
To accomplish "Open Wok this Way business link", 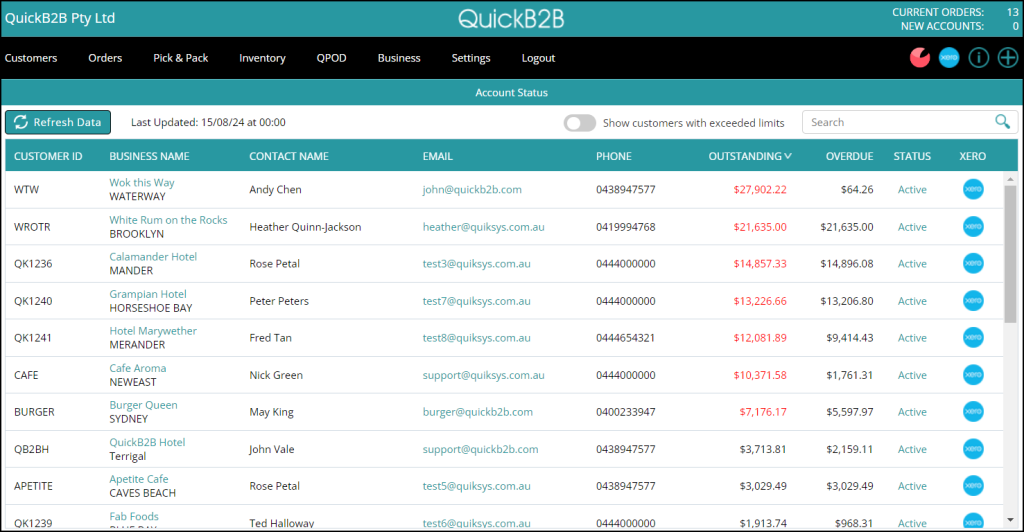I will (142, 183).
